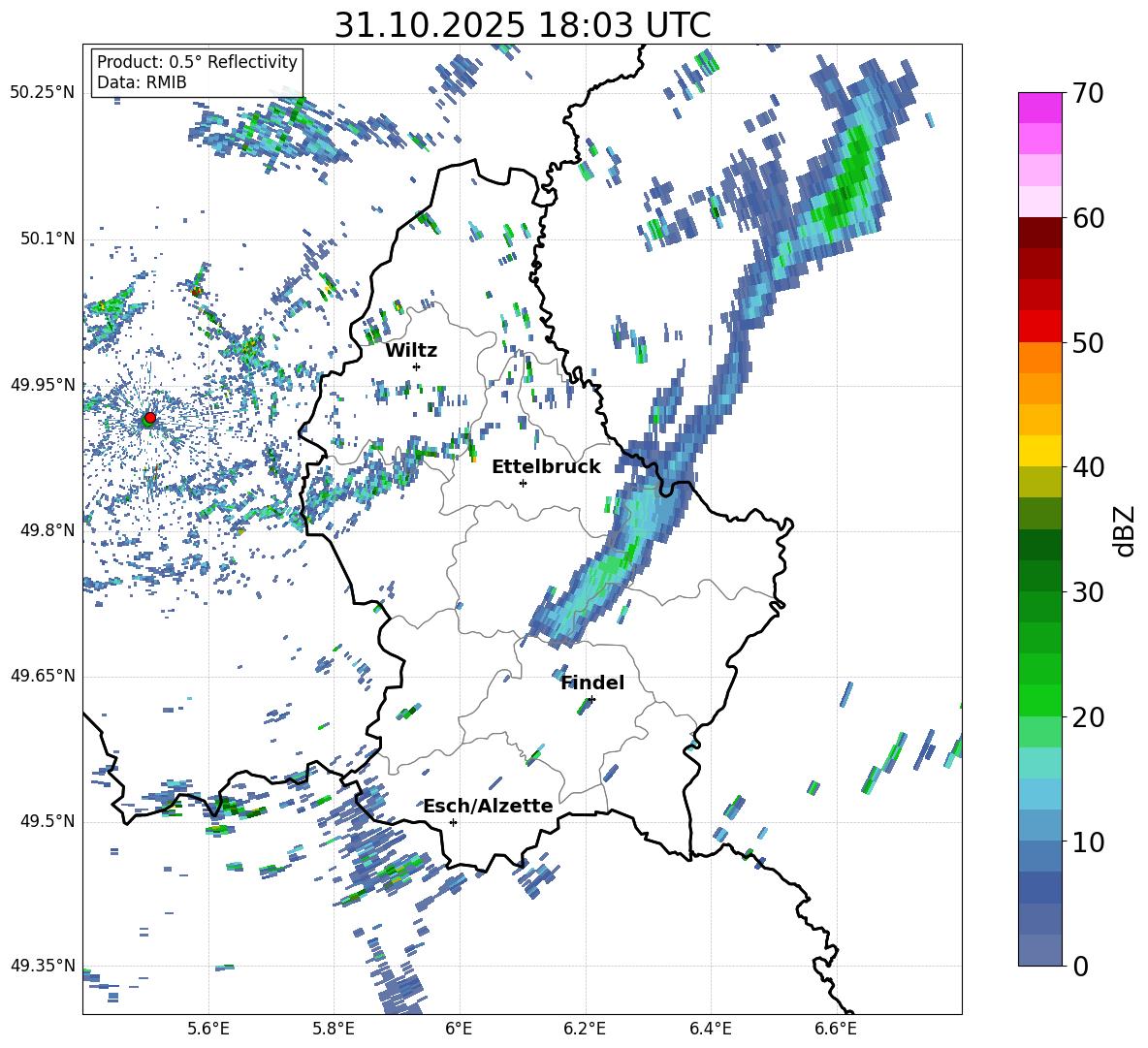This screenshot has height=1048, width=1148.
Task: Click the Ettelbruck station cross marker
Action: point(523,483)
